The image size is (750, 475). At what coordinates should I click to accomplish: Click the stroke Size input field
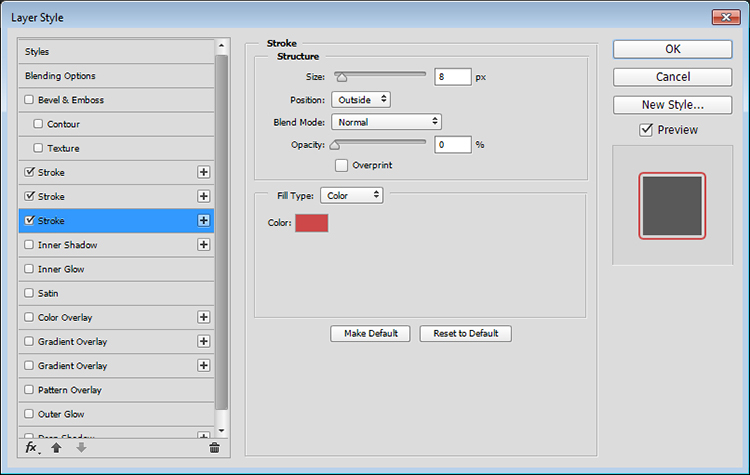(453, 77)
